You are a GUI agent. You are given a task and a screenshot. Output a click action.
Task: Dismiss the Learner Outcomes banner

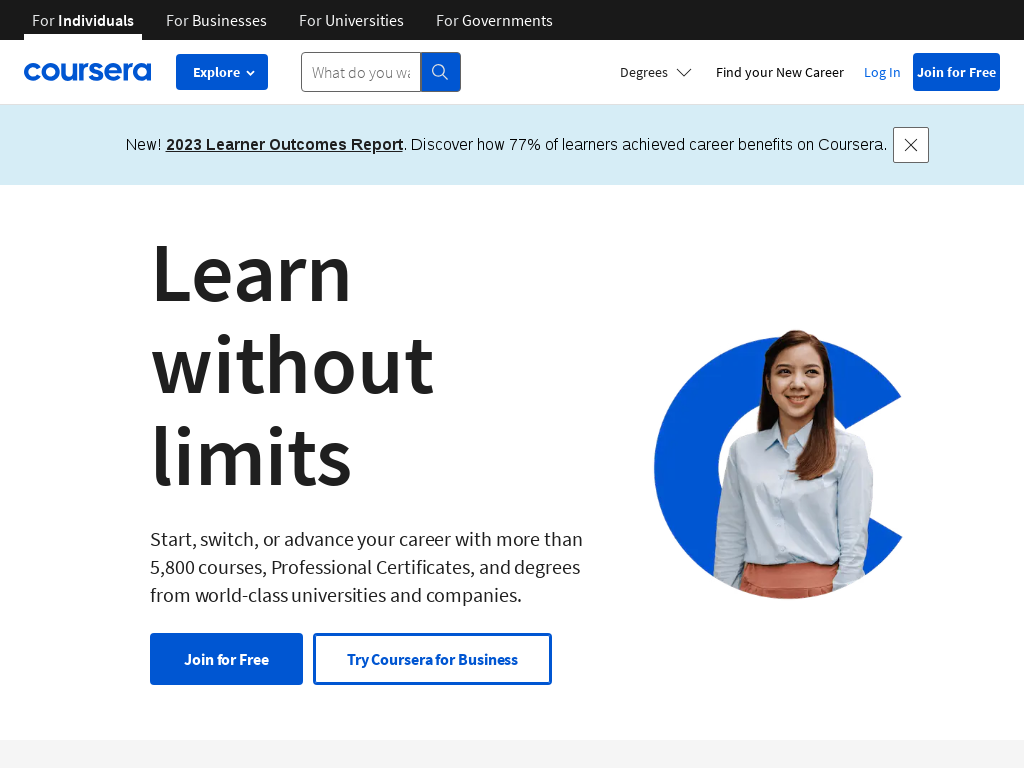click(x=910, y=145)
